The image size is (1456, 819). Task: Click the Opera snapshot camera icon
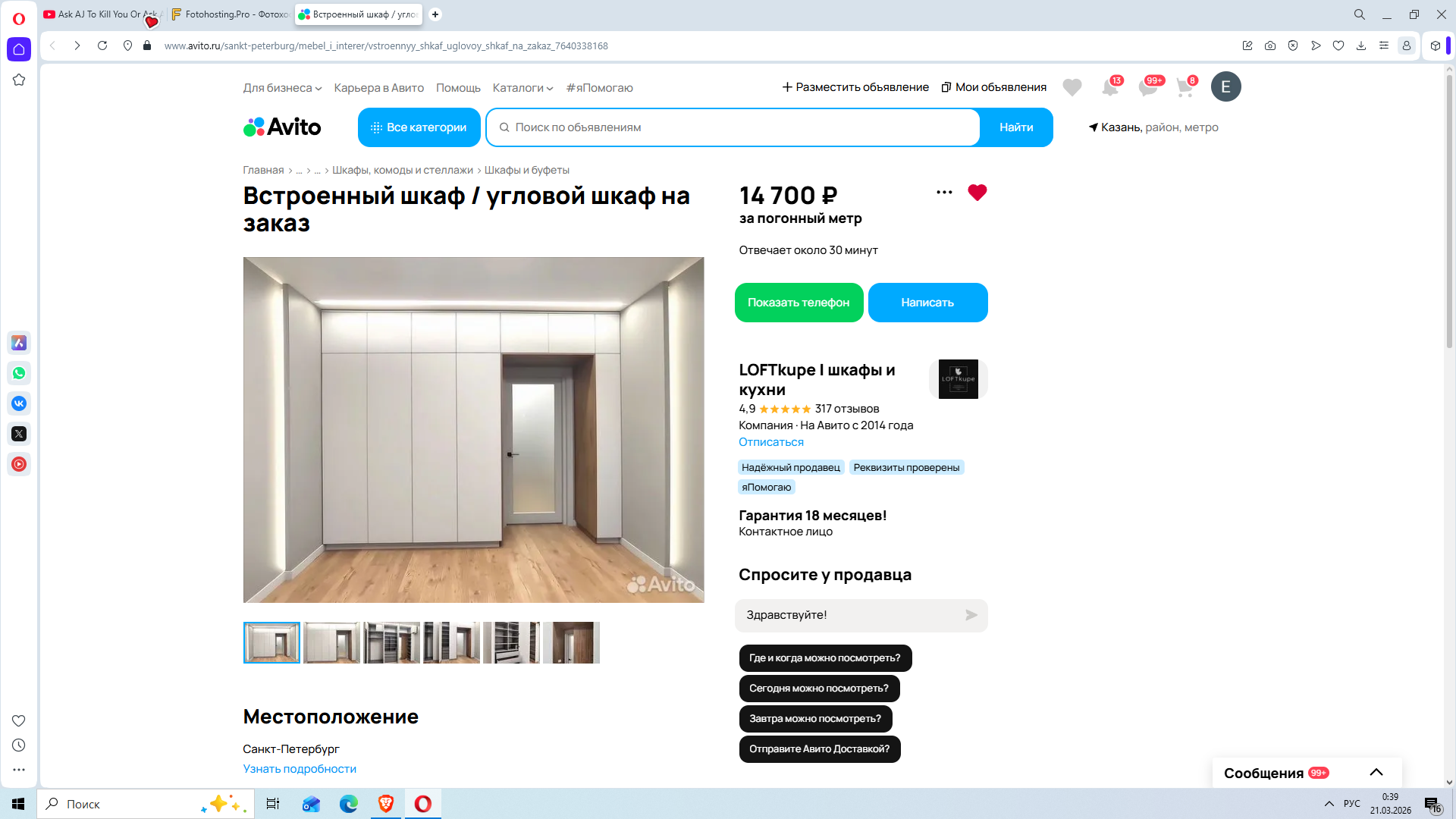click(x=1270, y=45)
